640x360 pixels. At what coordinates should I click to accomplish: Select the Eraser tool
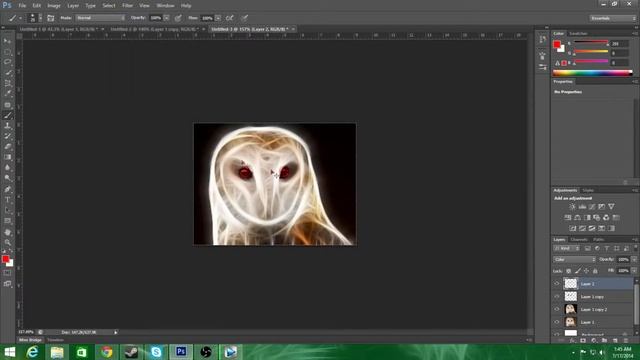pos(7,147)
